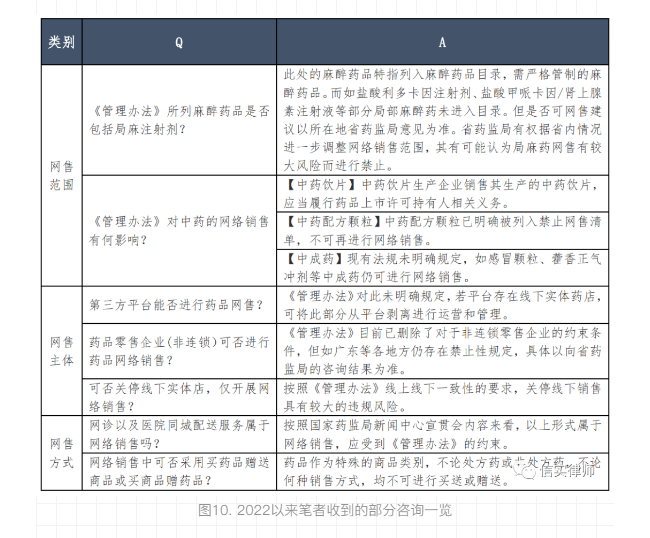Click the 网售方式 category cell
This screenshot has width=650, height=538.
tap(62, 453)
